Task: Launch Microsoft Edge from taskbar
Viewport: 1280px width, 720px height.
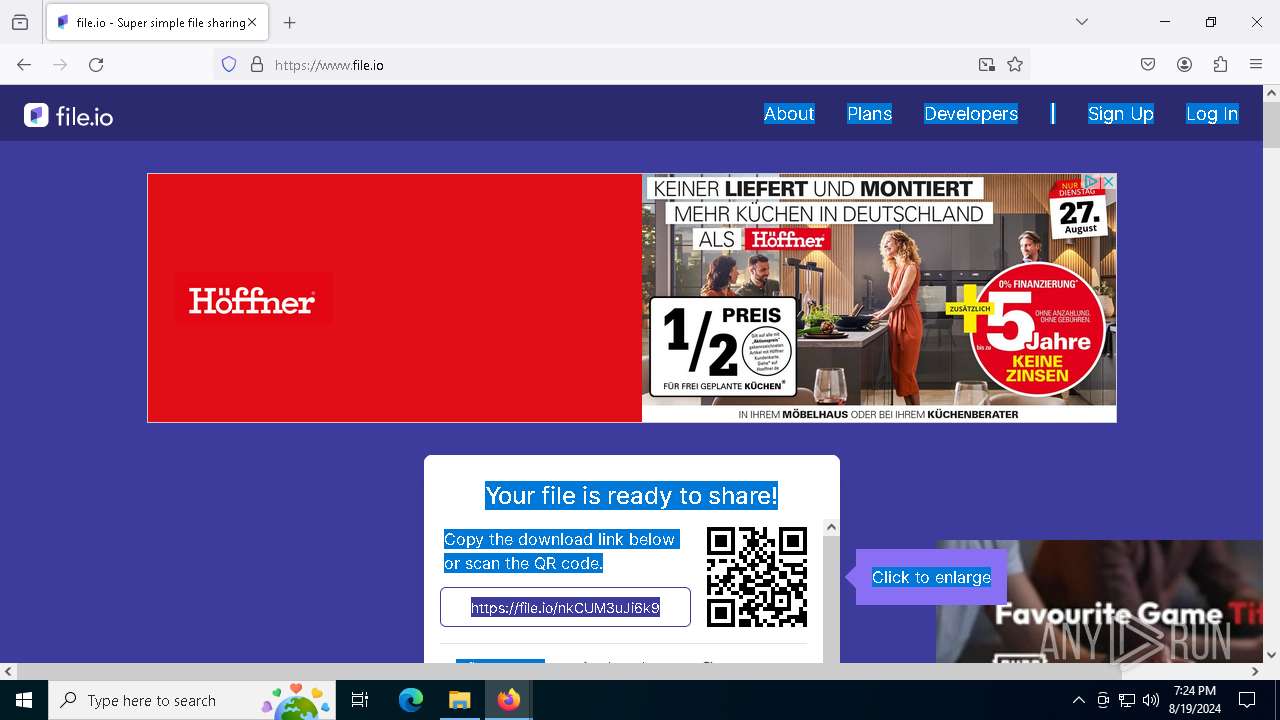Action: click(411, 700)
